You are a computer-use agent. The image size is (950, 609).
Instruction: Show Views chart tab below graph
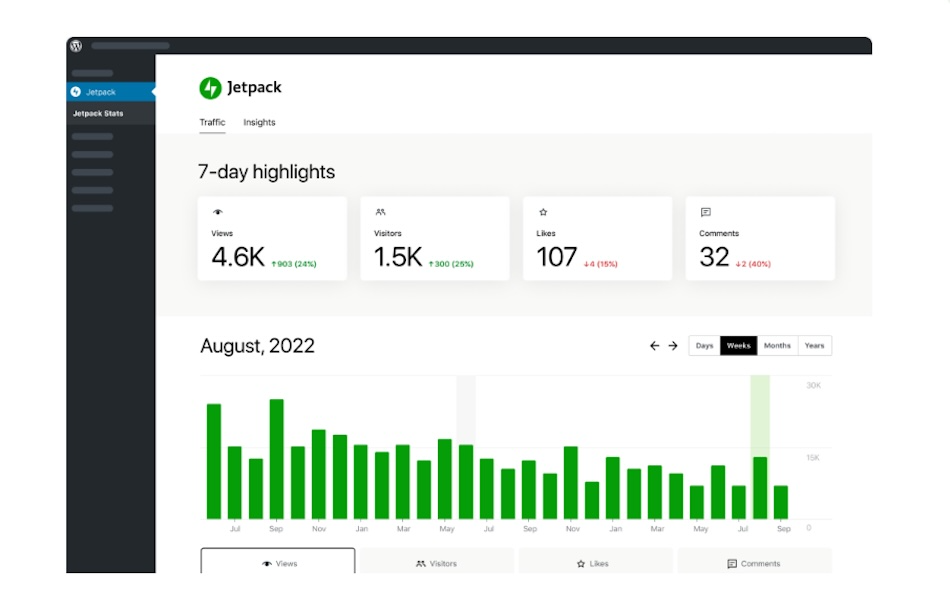pos(278,561)
